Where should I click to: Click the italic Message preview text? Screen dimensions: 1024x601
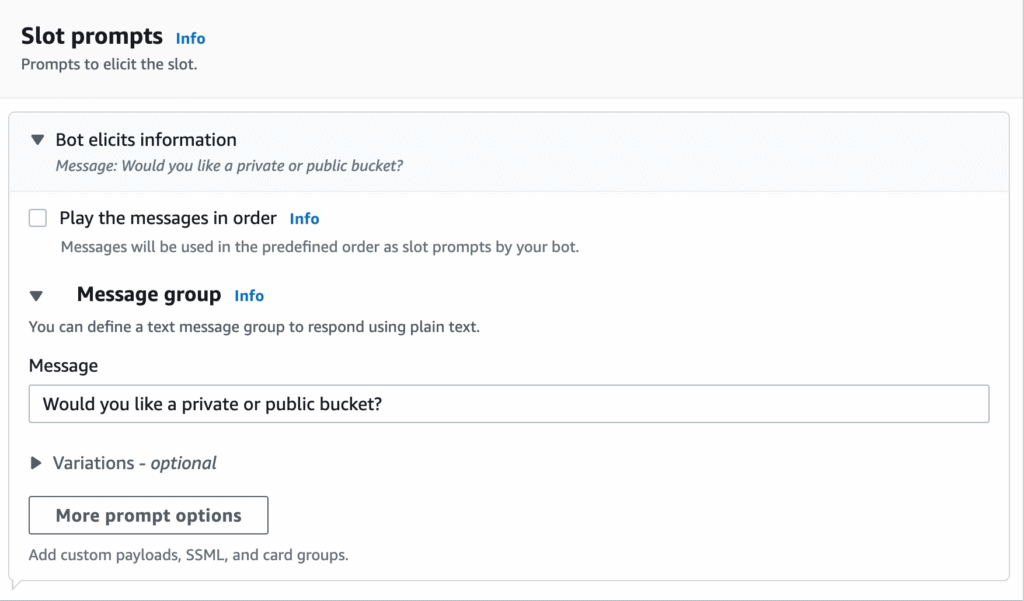click(229, 166)
